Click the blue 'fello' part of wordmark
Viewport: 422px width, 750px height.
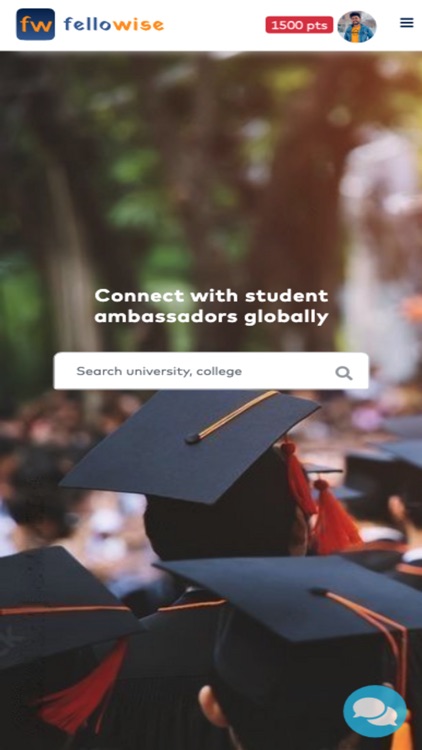click(89, 24)
